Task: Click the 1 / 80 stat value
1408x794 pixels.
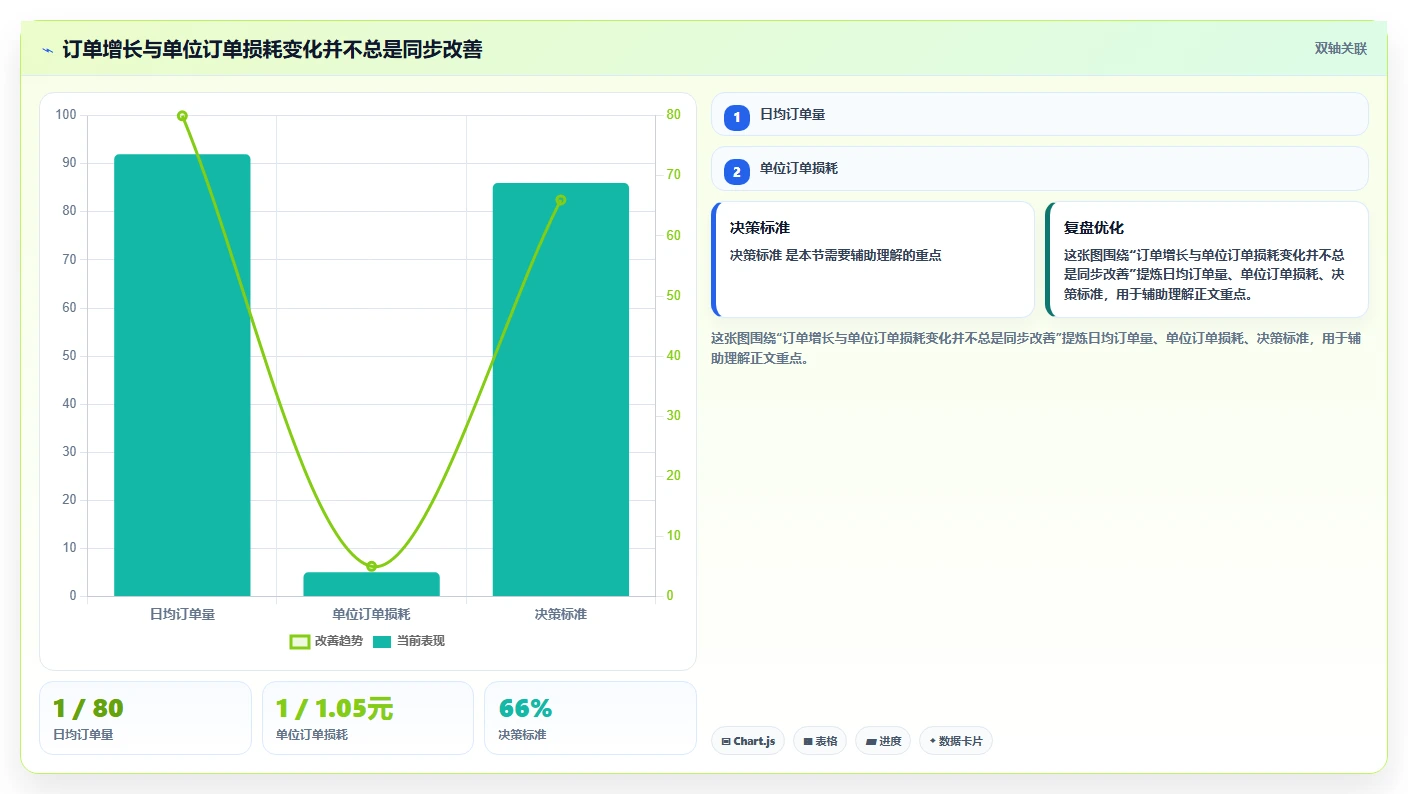Action: coord(88,708)
